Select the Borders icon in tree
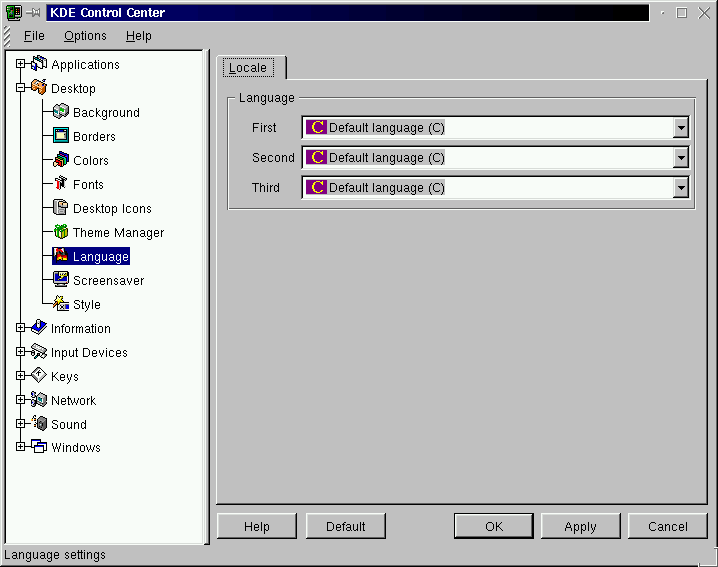The height and width of the screenshot is (567, 718). pyautogui.click(x=60, y=136)
